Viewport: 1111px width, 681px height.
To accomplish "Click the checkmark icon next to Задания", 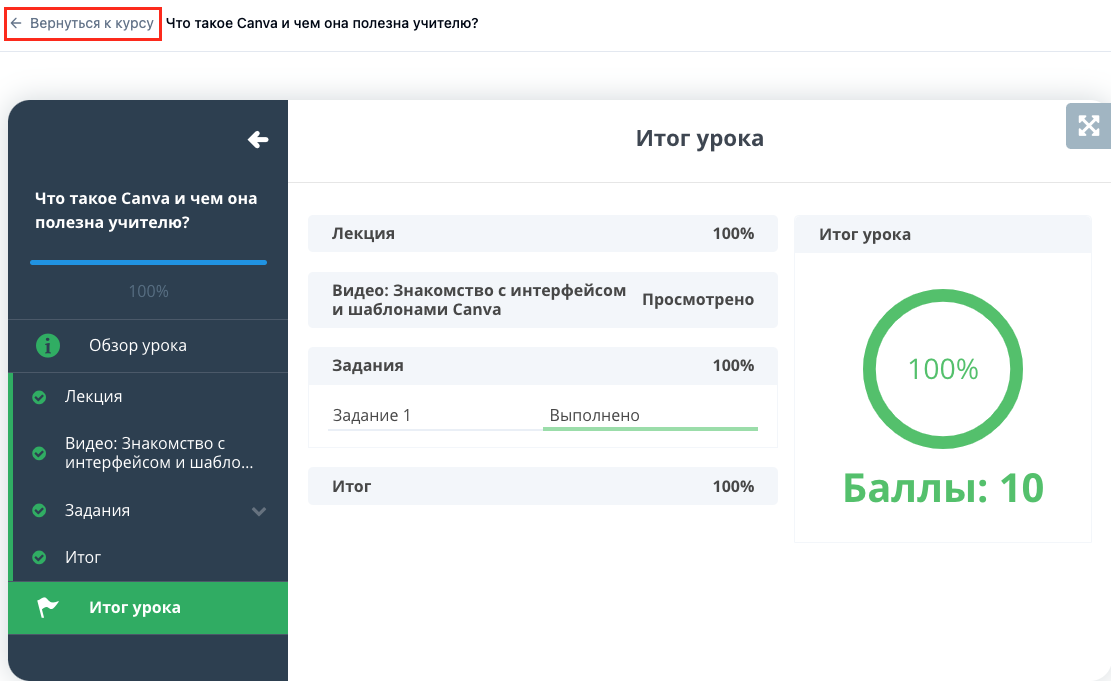I will [39, 510].
